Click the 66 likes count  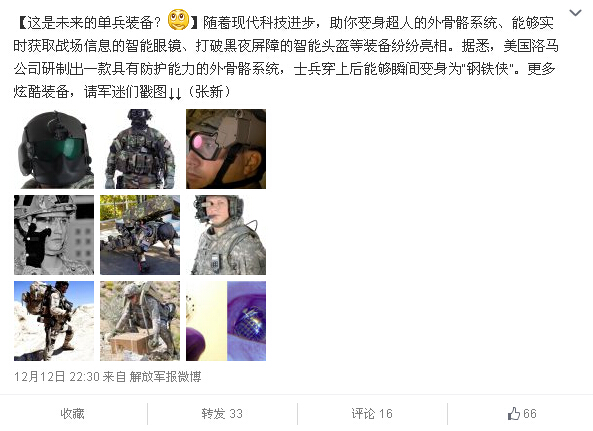(530, 414)
